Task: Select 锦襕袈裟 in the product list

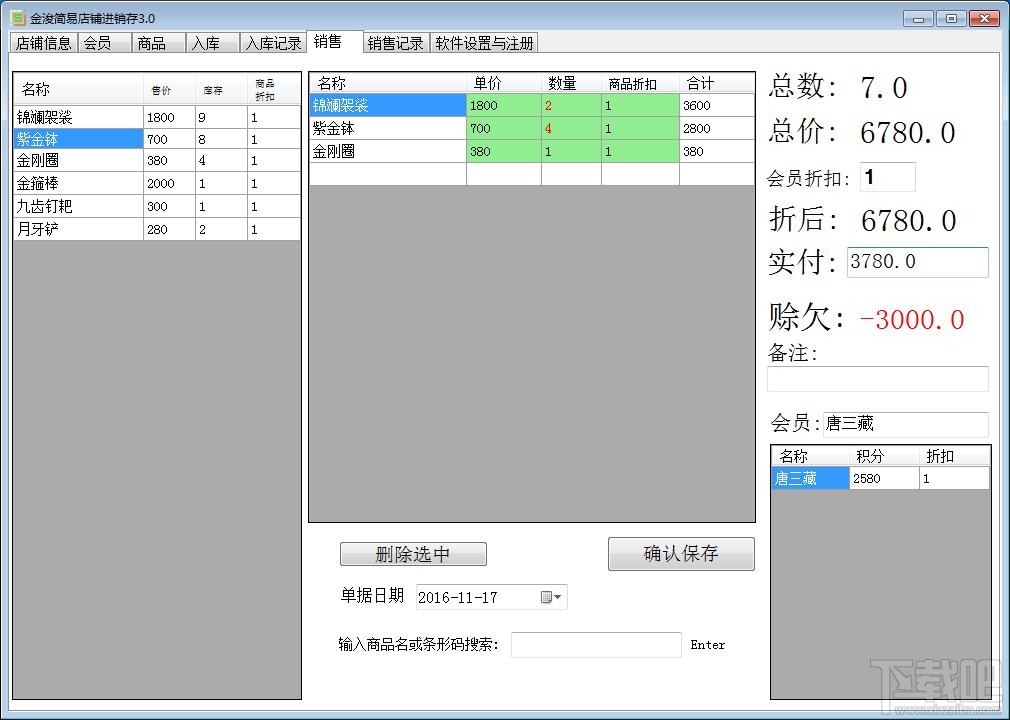Action: point(78,117)
